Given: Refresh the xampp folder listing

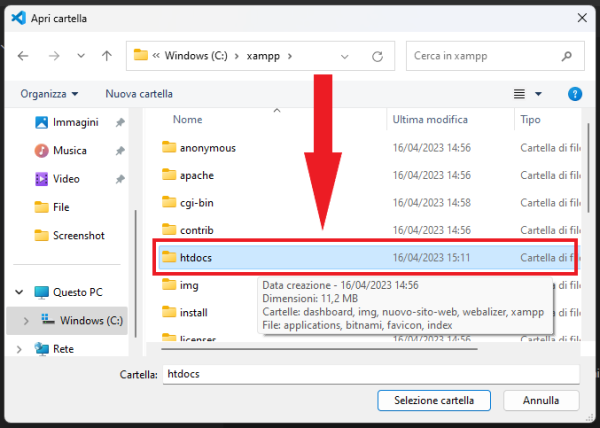Looking at the screenshot, I should point(377,57).
